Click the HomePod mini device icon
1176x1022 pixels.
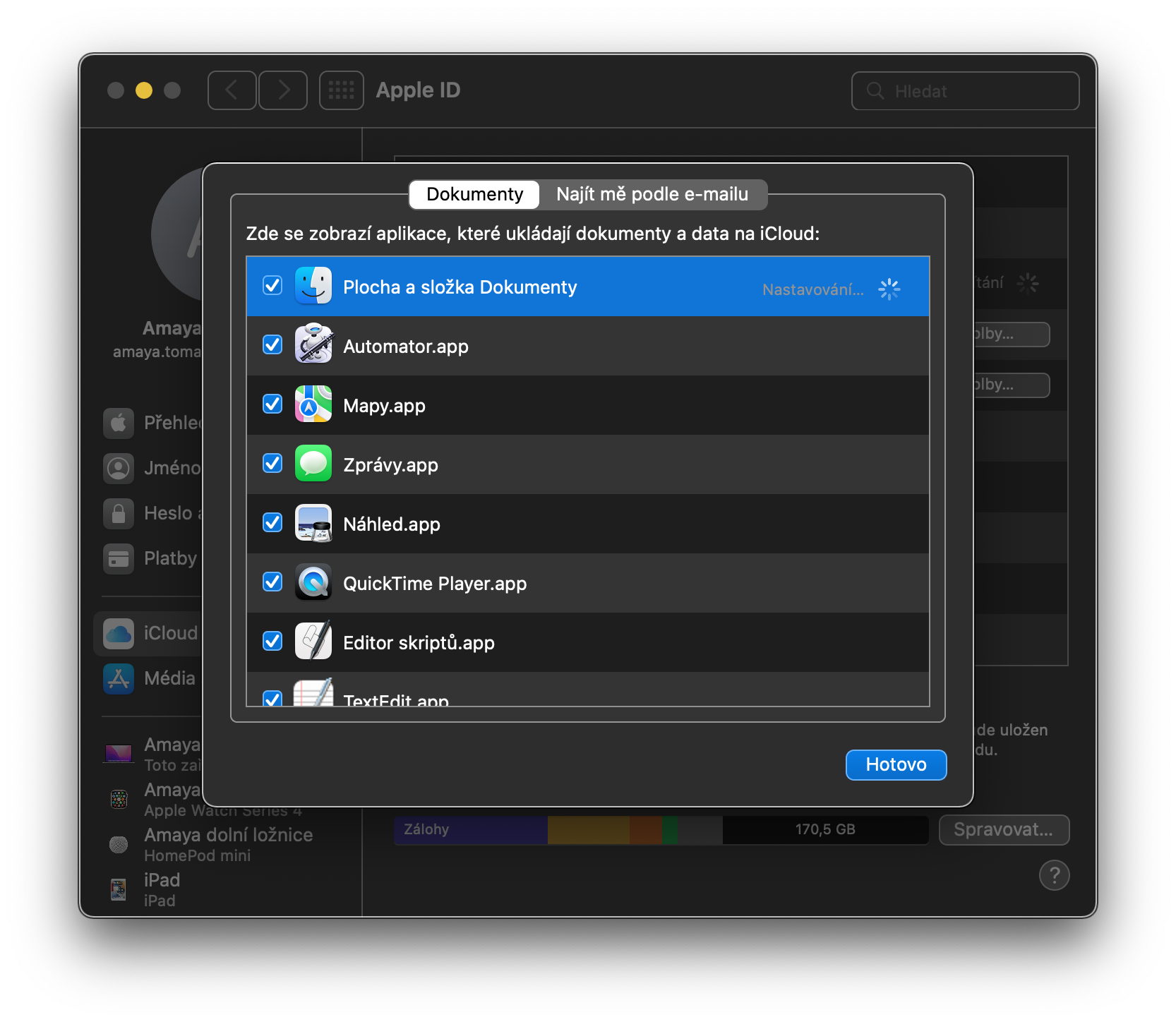tap(119, 844)
